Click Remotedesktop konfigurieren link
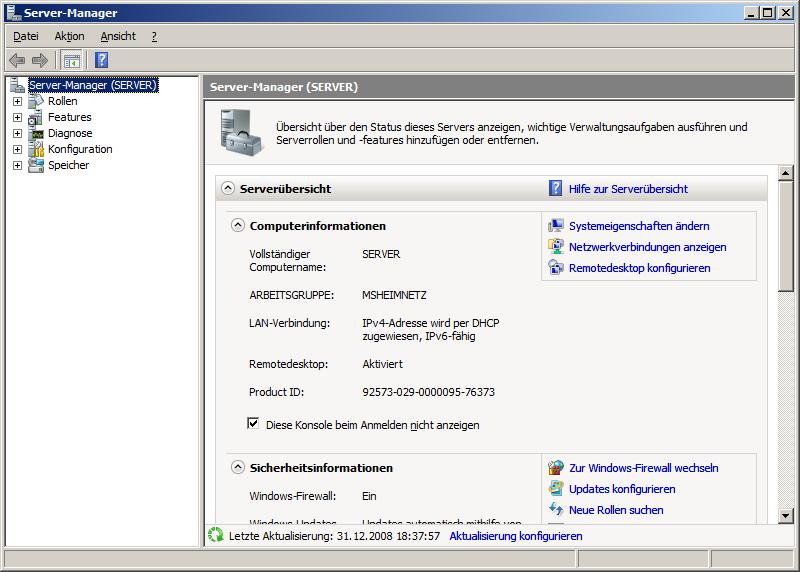The image size is (800, 572). click(x=639, y=268)
